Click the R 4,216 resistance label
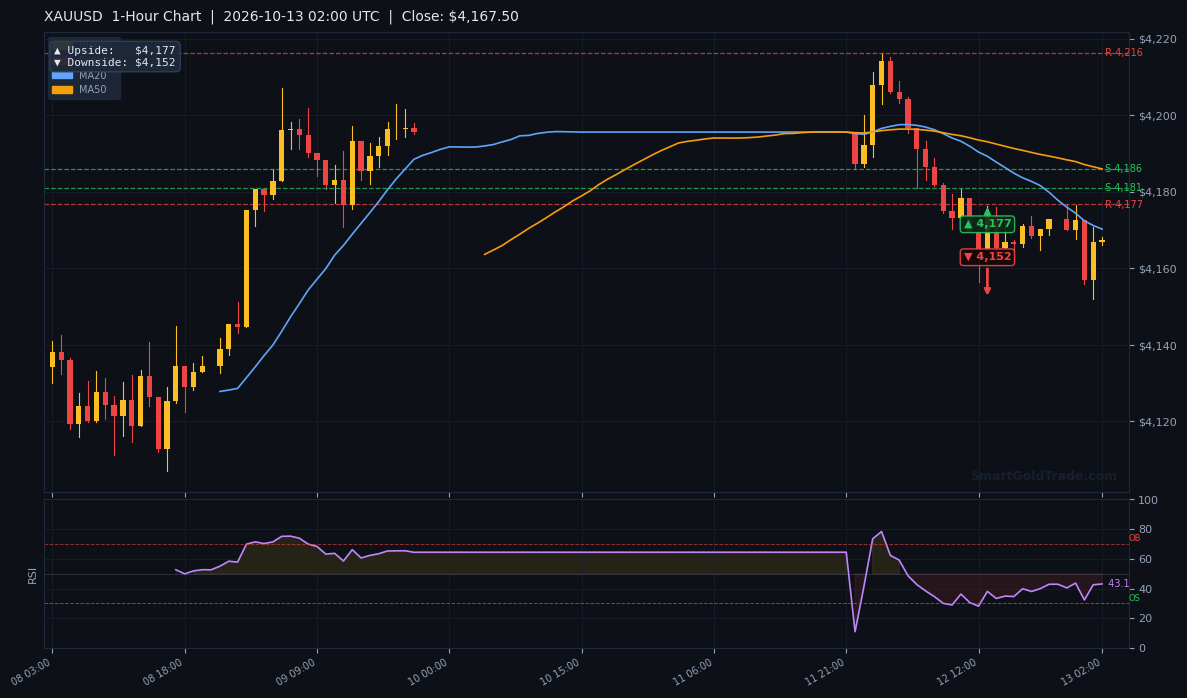The height and width of the screenshot is (698, 1187). (1123, 53)
